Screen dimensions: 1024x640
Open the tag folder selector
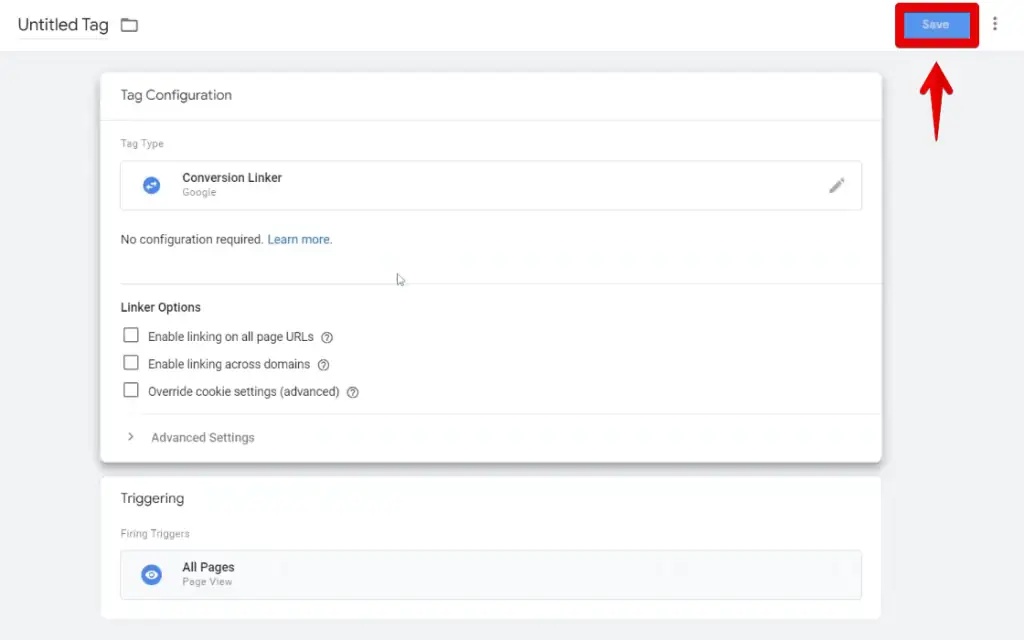129,26
